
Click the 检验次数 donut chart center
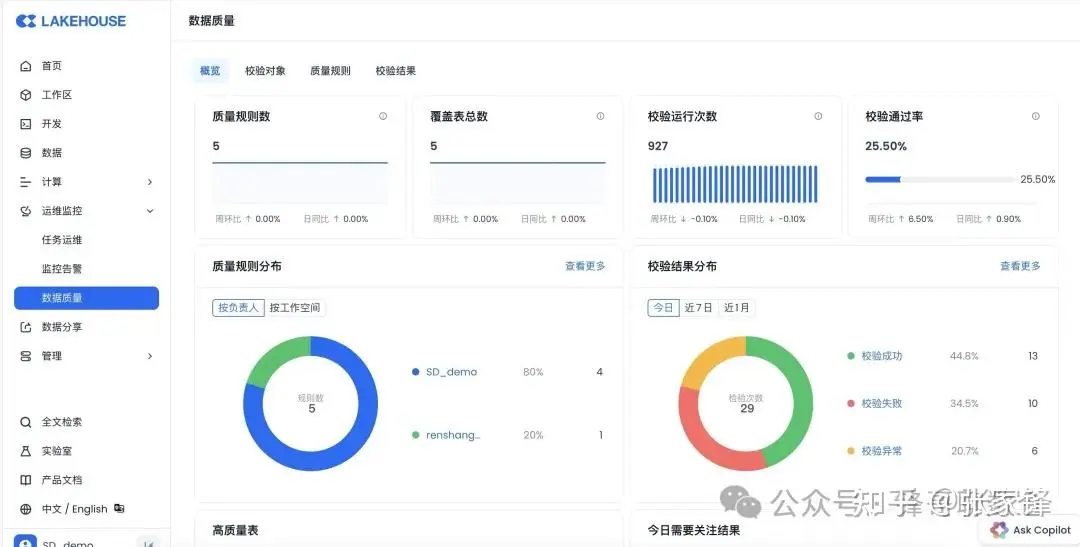pos(746,404)
